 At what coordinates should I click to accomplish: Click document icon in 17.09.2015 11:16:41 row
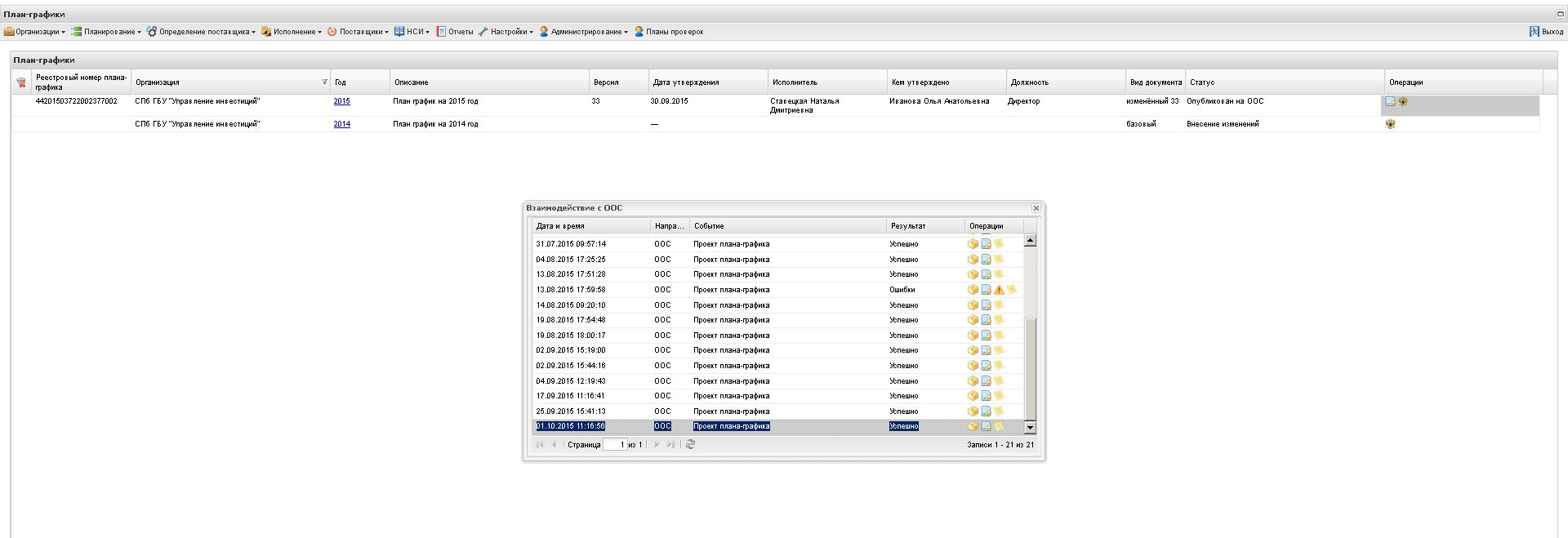coord(986,396)
